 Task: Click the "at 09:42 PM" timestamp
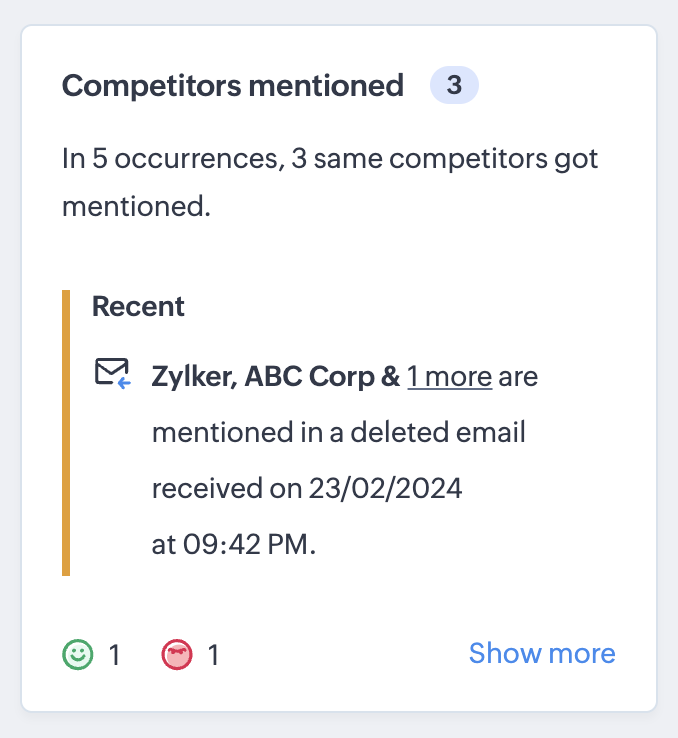233,545
